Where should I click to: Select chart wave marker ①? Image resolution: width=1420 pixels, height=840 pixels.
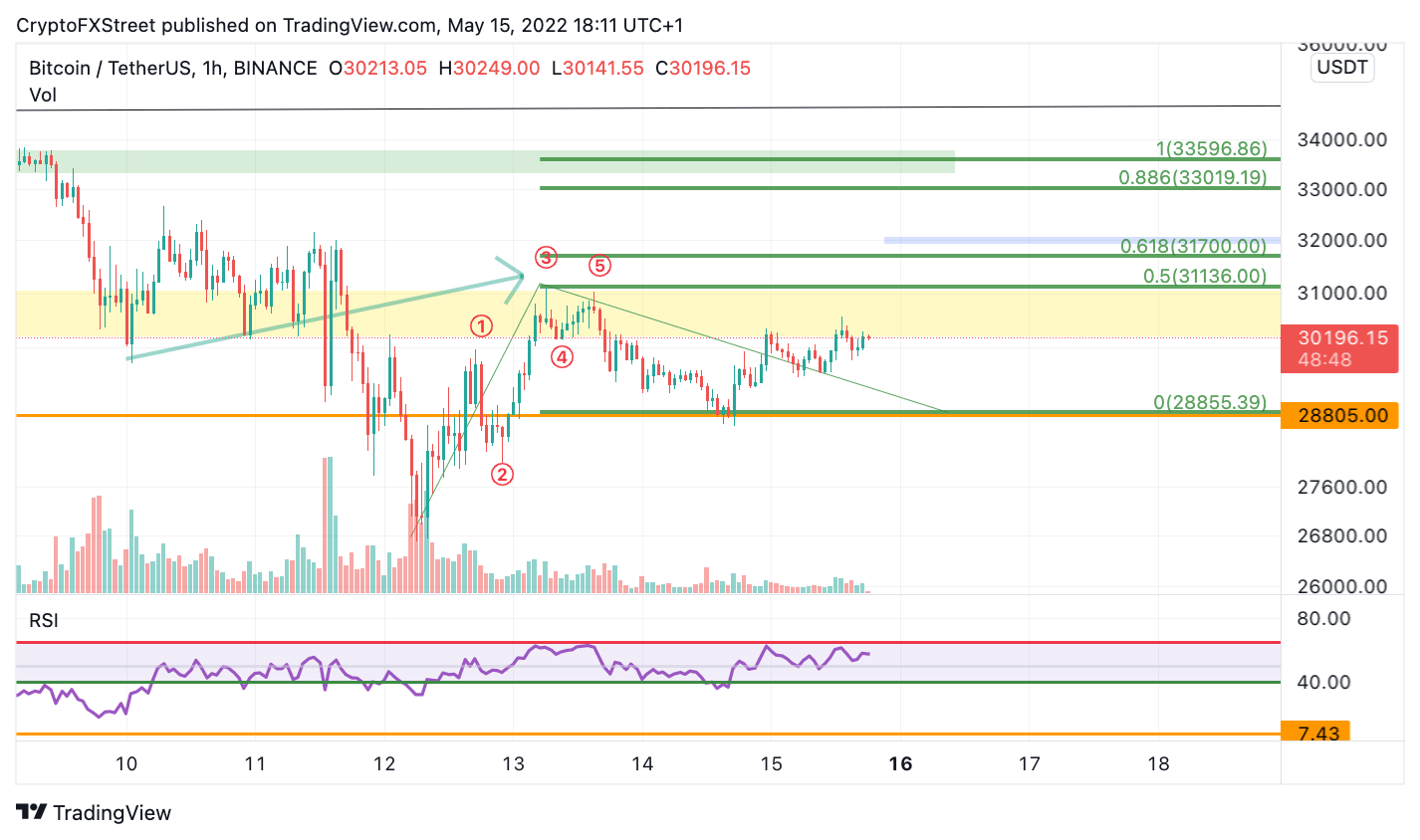(x=482, y=325)
